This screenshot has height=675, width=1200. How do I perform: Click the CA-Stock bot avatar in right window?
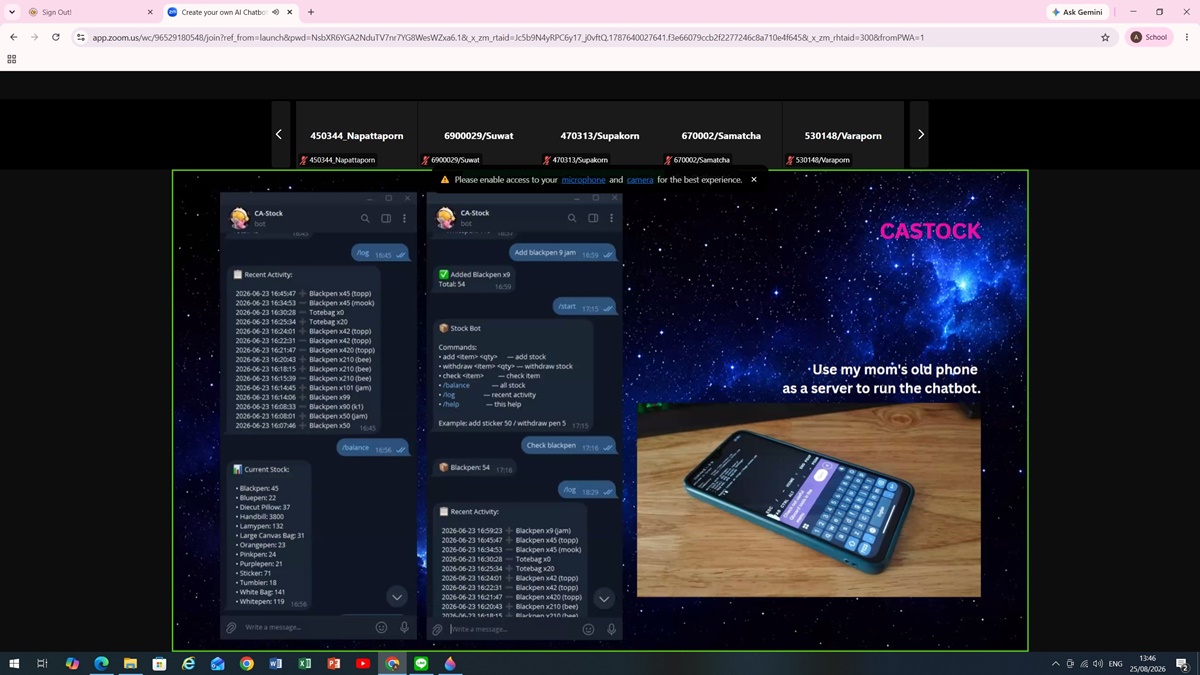point(446,218)
